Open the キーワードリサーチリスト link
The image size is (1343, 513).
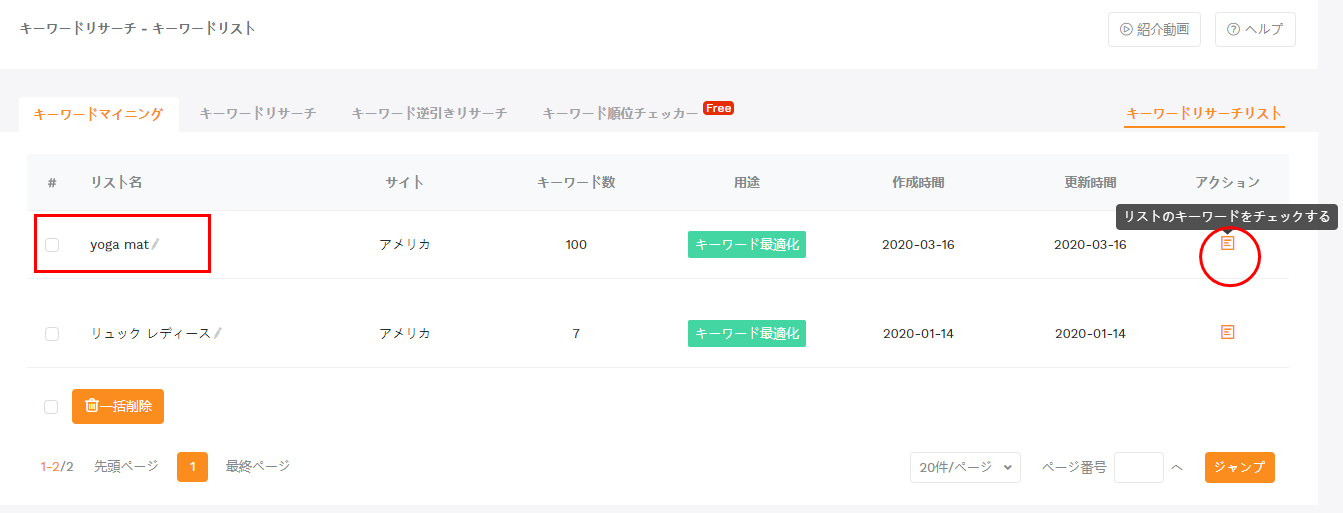coord(1204,114)
